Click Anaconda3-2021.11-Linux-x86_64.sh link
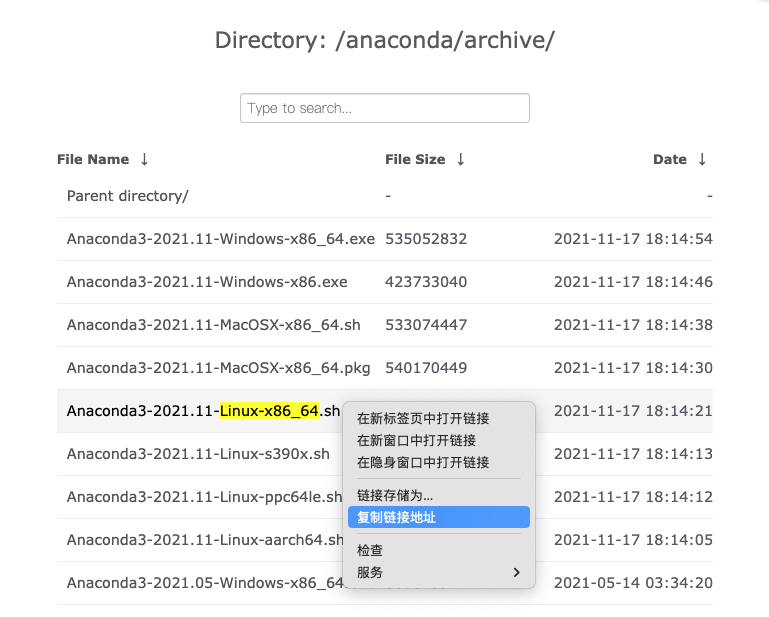The image size is (769, 617). click(x=203, y=411)
